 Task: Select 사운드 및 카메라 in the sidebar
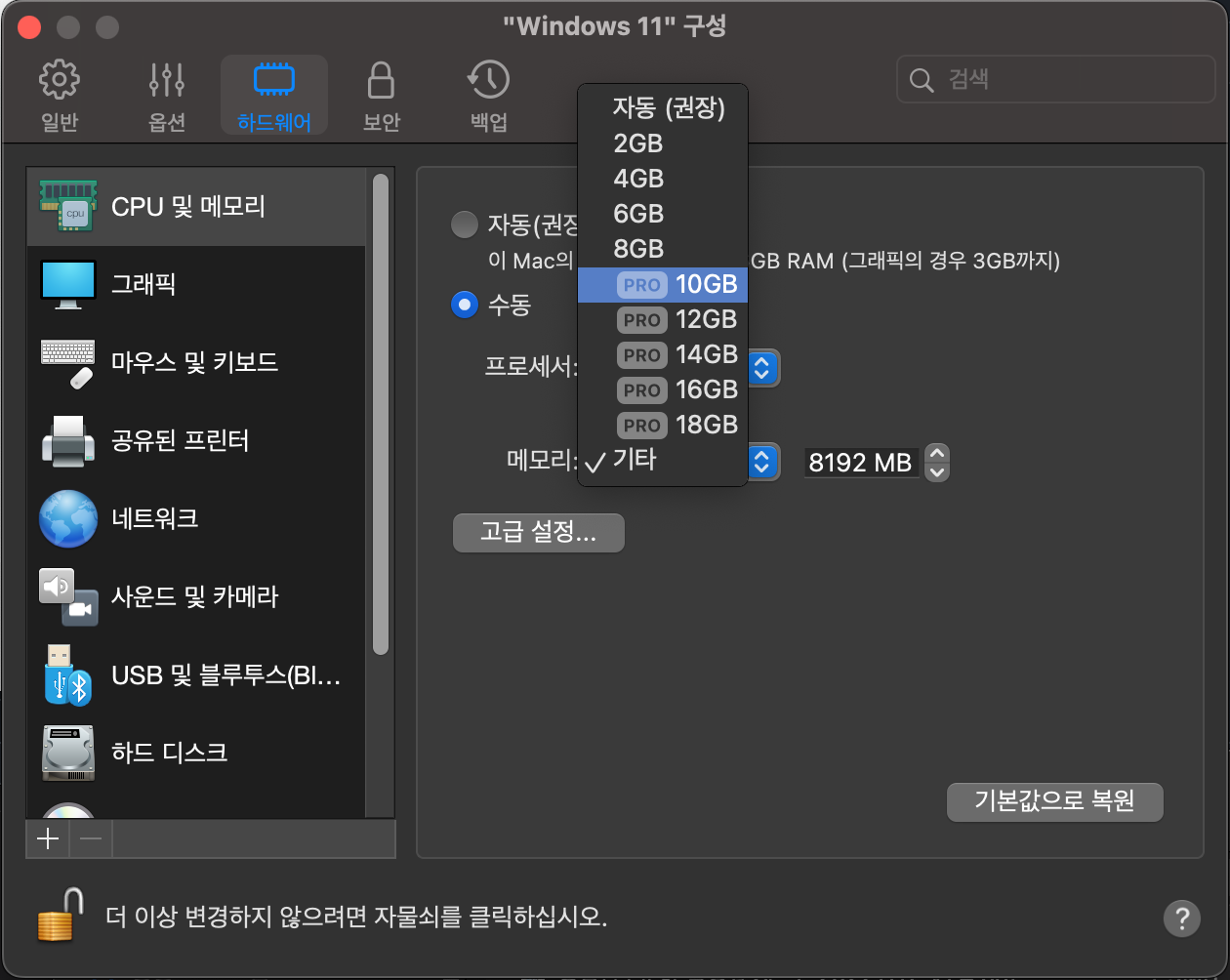tap(196, 596)
